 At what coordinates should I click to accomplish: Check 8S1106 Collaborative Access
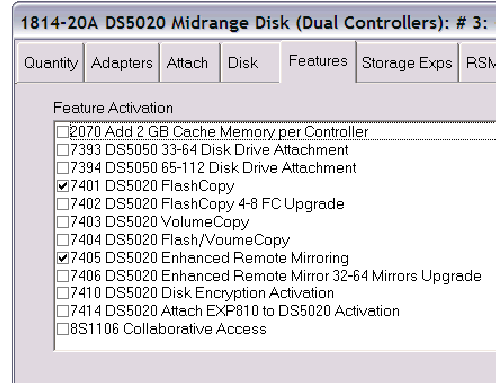pyautogui.click(x=63, y=329)
